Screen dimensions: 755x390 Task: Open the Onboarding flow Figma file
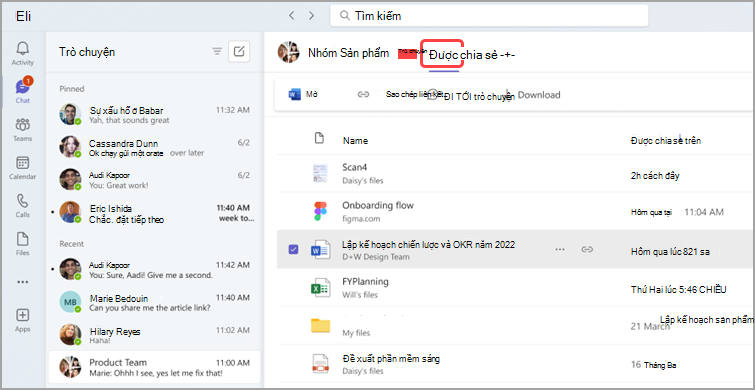tap(378, 206)
